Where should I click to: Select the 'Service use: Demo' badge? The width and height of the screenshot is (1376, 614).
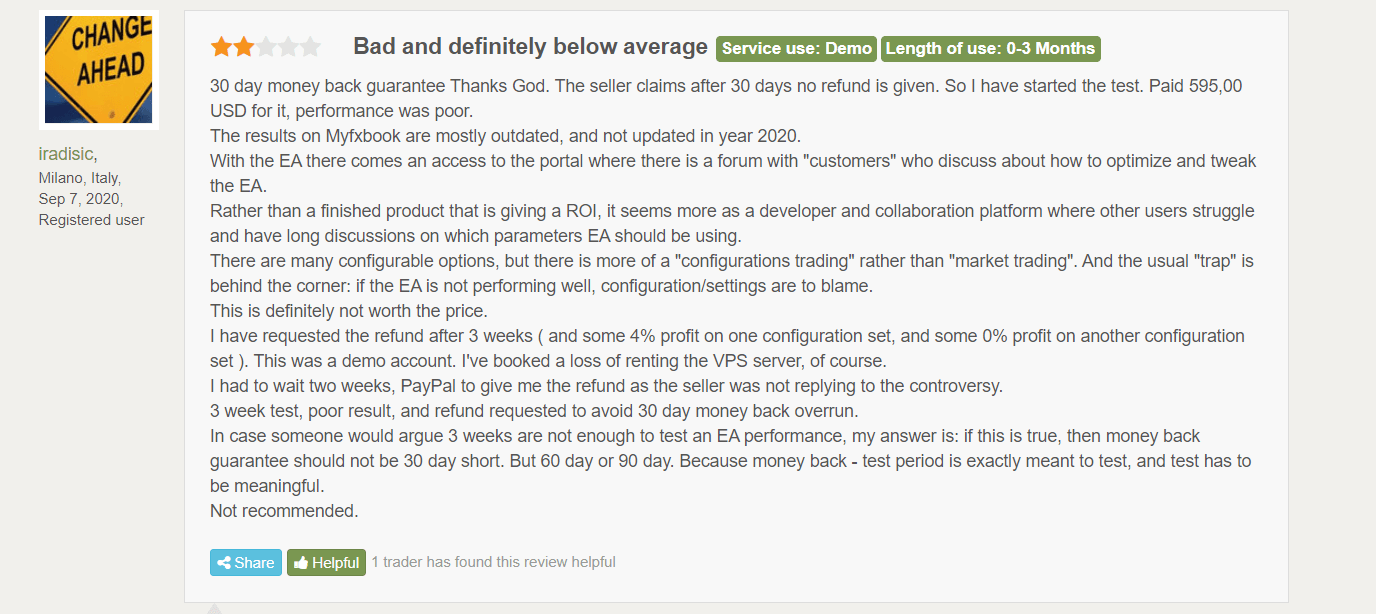tap(797, 48)
